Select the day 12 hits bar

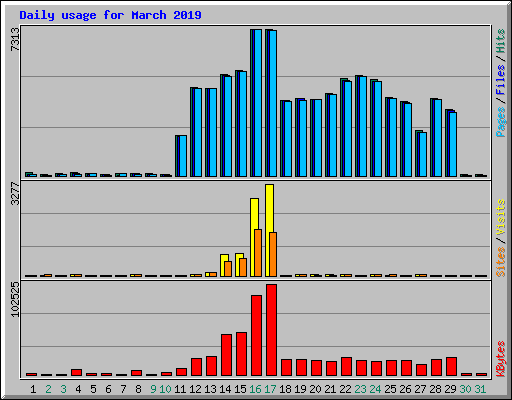(196, 132)
